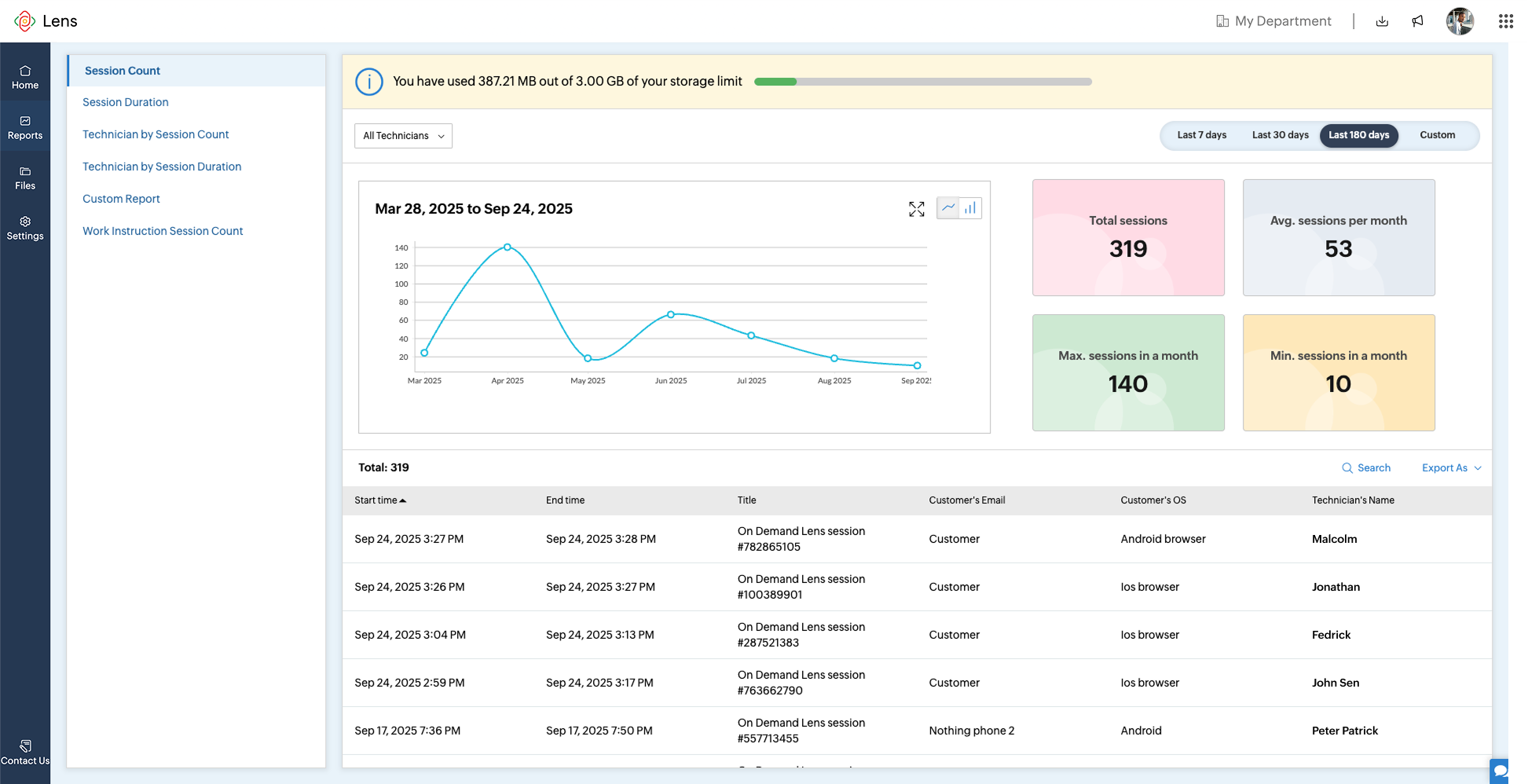Open Reports in the sidebar
Viewport: 1528px width, 784px height.
coord(25,127)
